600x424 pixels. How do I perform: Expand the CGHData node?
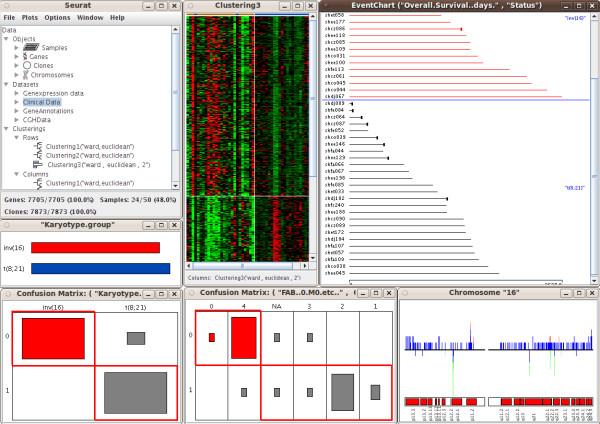coord(16,120)
